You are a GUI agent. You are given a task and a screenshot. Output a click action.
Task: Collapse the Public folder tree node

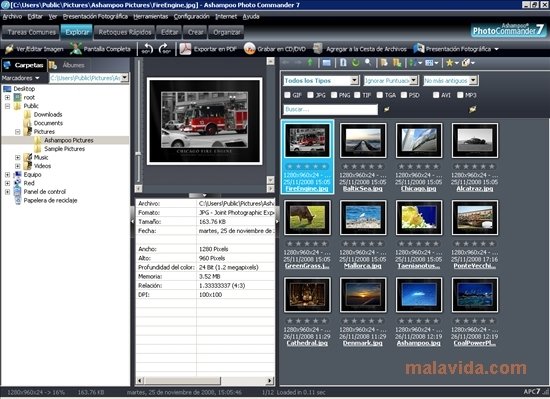7,106
